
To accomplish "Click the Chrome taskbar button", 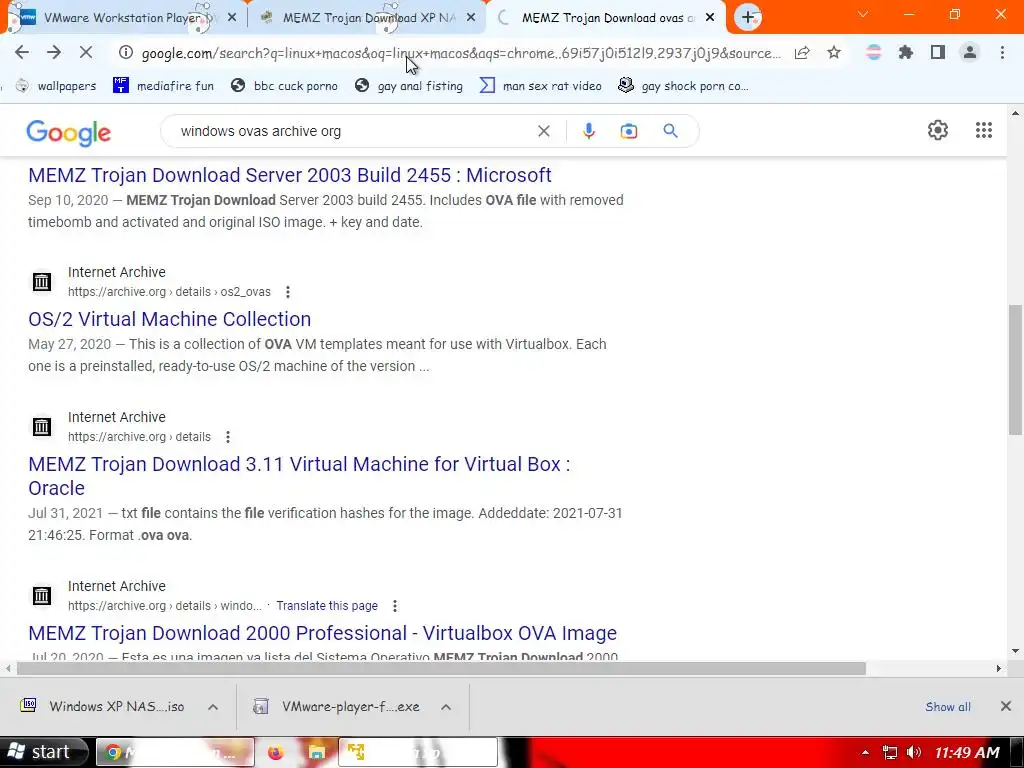I will pos(175,752).
